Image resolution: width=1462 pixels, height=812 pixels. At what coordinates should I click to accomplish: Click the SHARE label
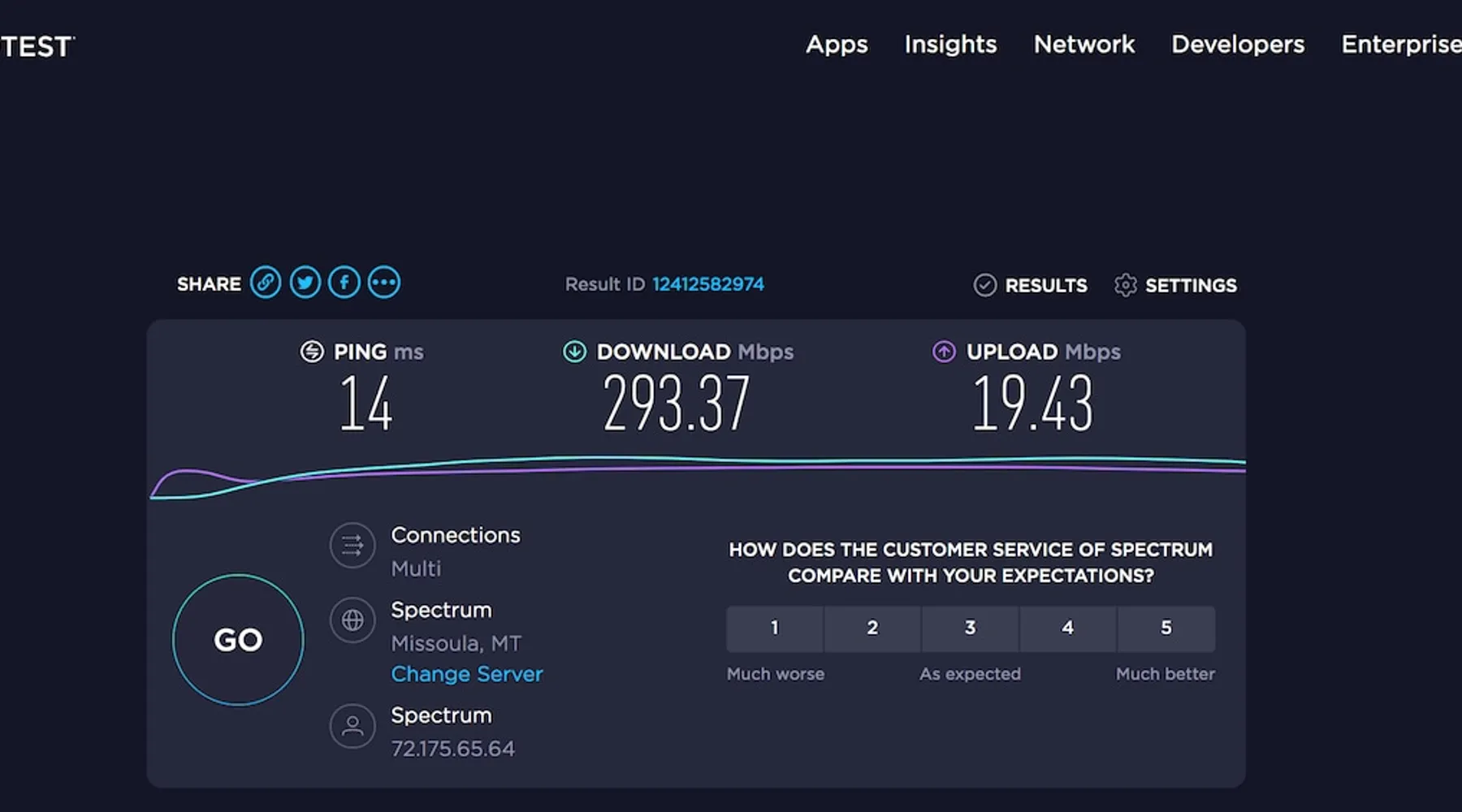(209, 284)
